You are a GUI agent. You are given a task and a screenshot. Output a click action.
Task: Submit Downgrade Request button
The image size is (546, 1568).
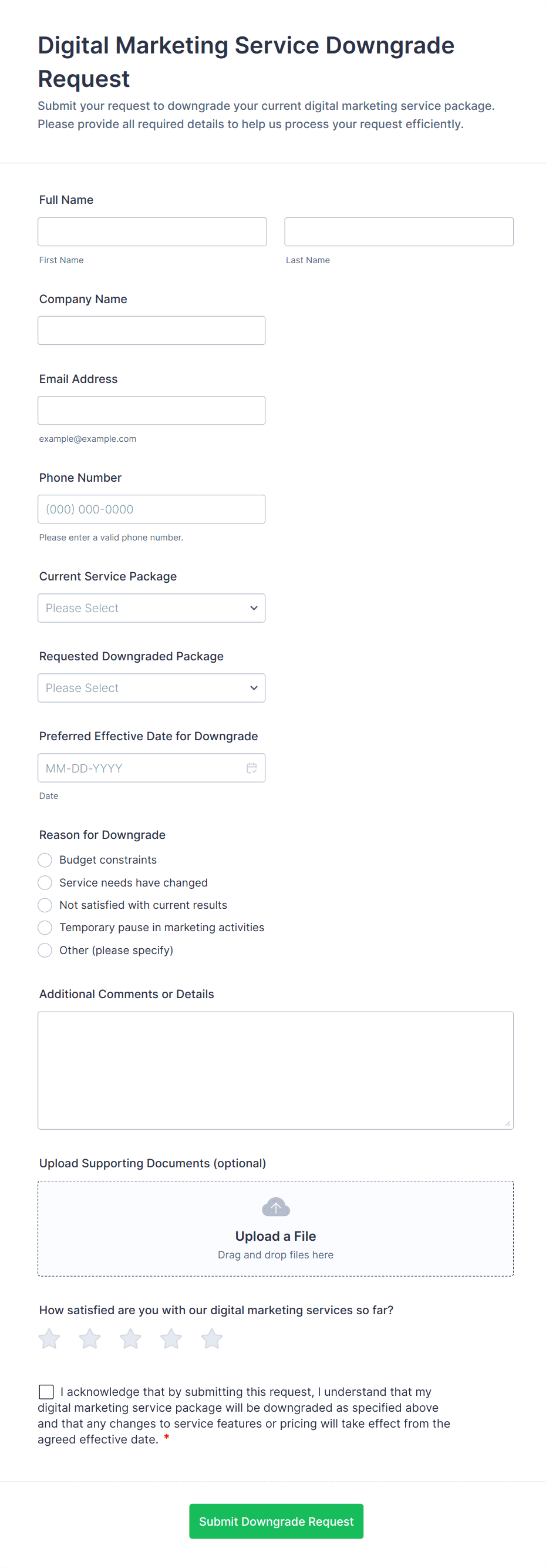(x=276, y=1520)
